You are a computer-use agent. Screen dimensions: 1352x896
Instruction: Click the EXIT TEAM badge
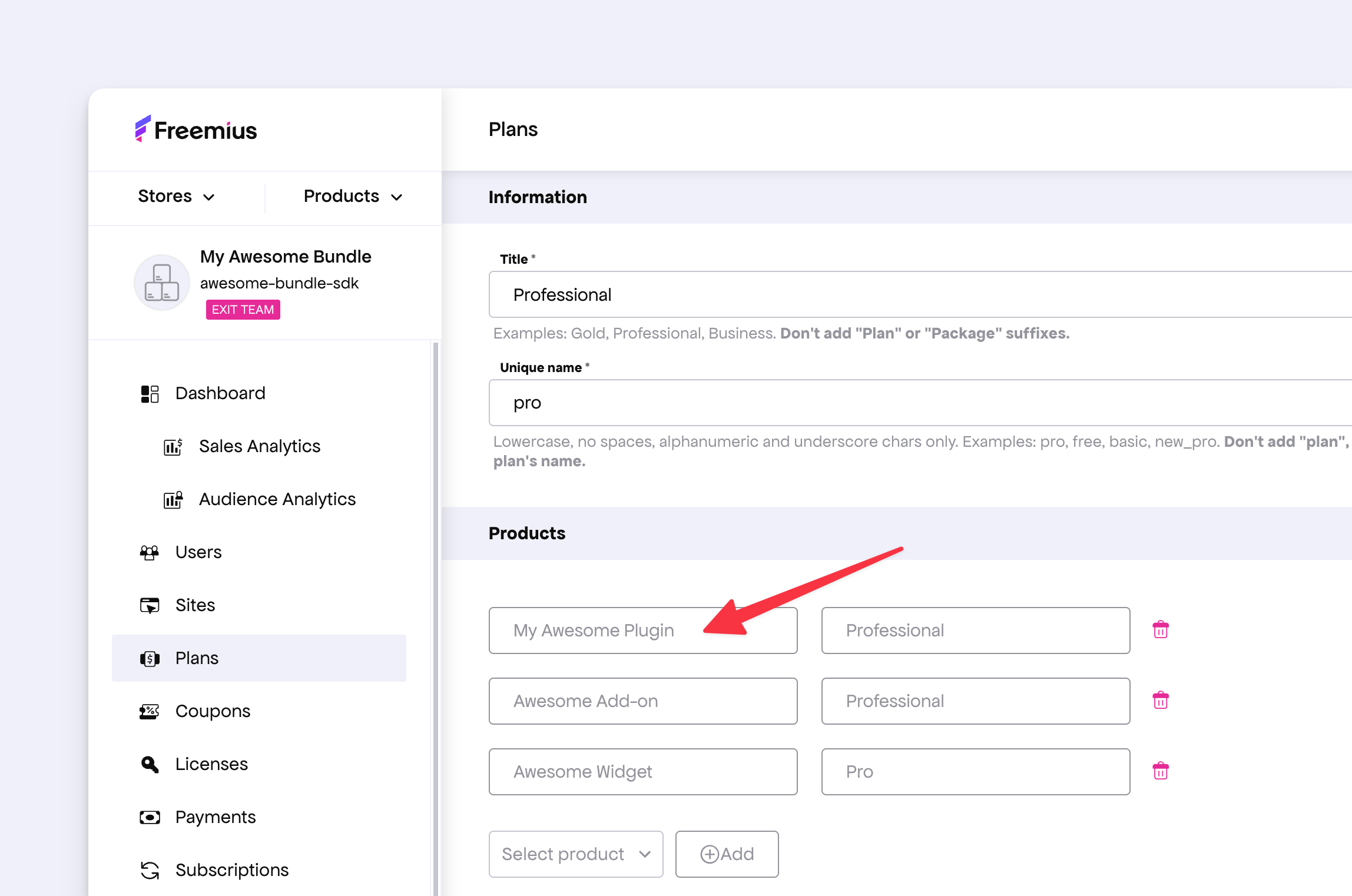(243, 310)
